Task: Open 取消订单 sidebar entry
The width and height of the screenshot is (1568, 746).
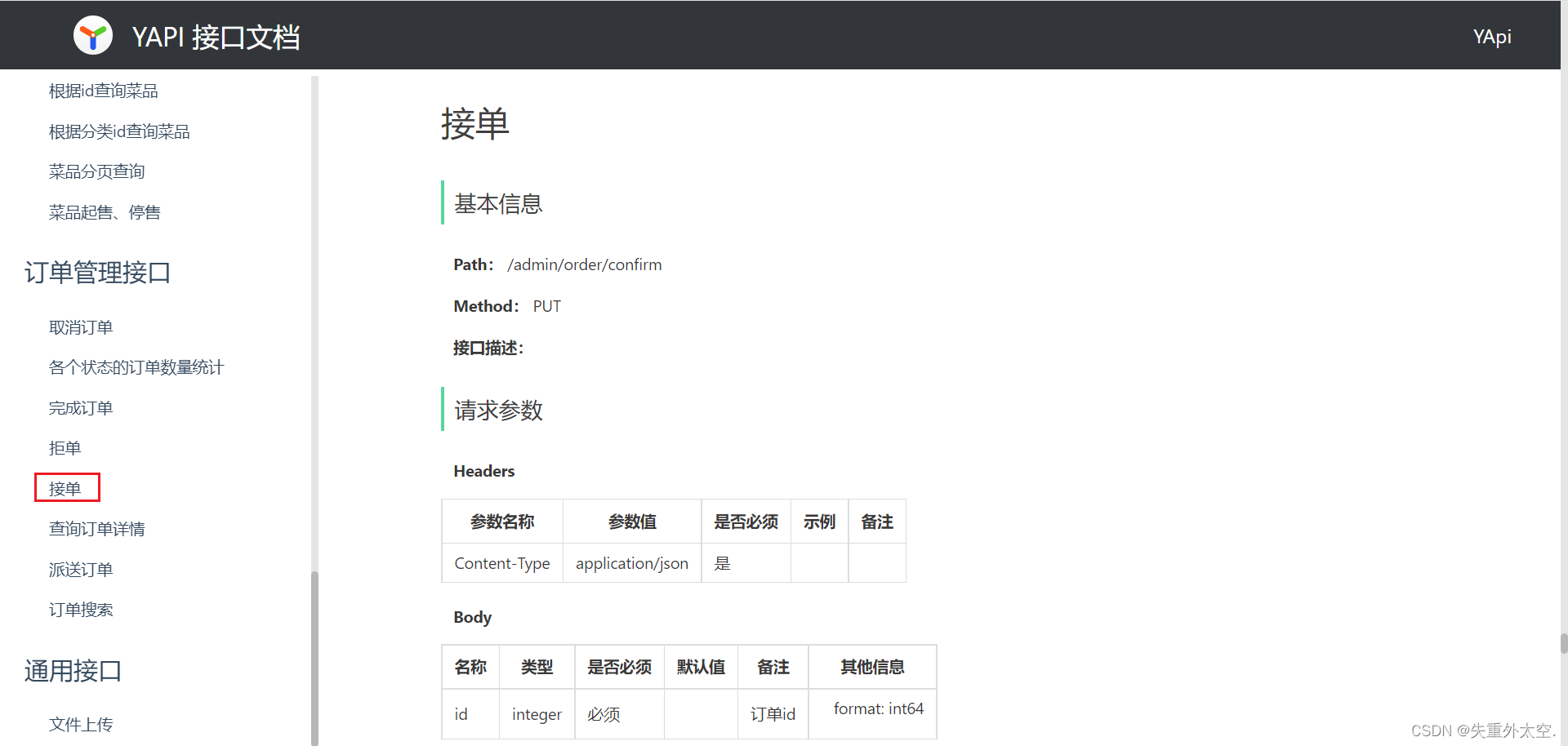Action: coord(81,327)
